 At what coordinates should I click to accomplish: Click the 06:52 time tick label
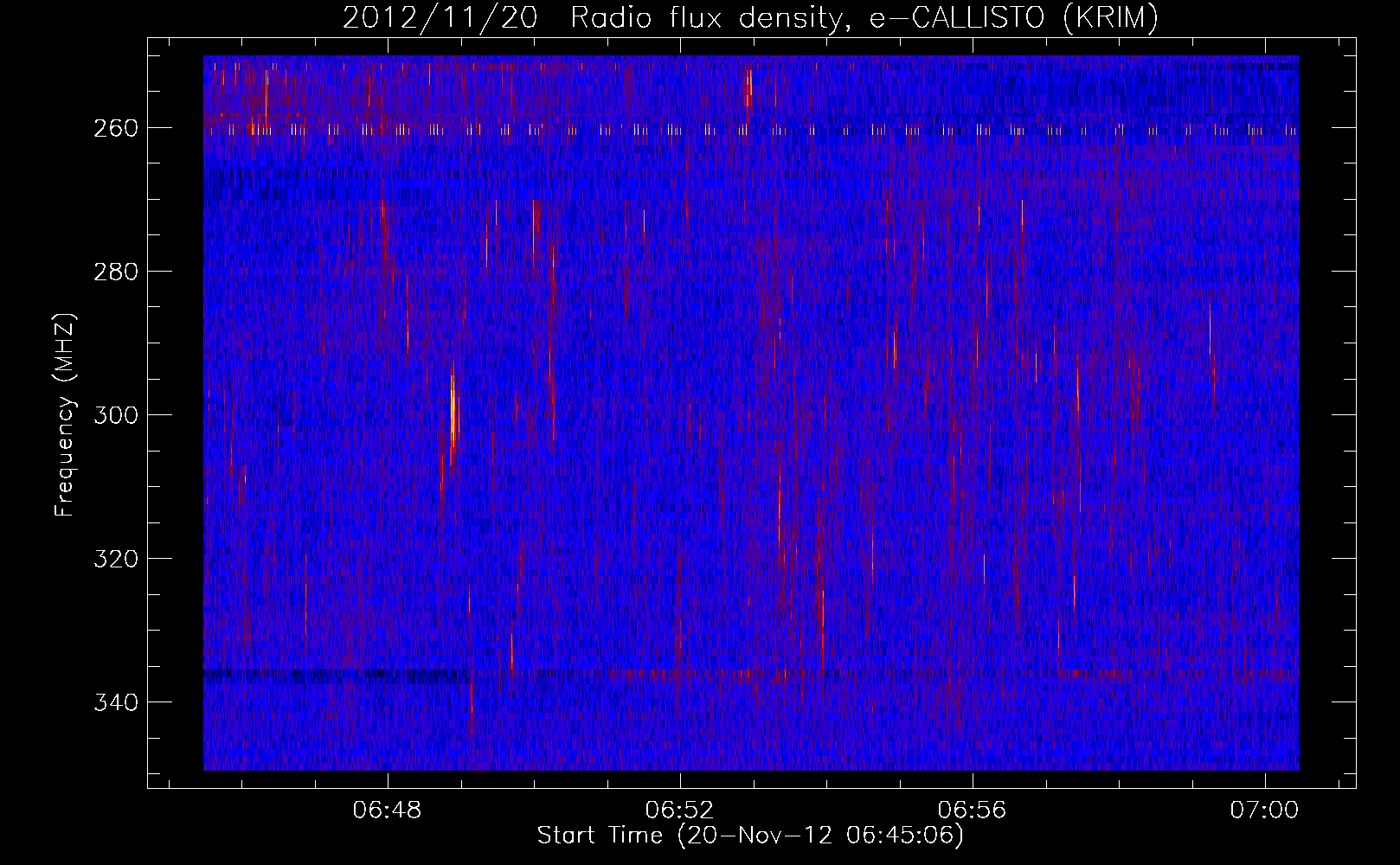(680, 811)
